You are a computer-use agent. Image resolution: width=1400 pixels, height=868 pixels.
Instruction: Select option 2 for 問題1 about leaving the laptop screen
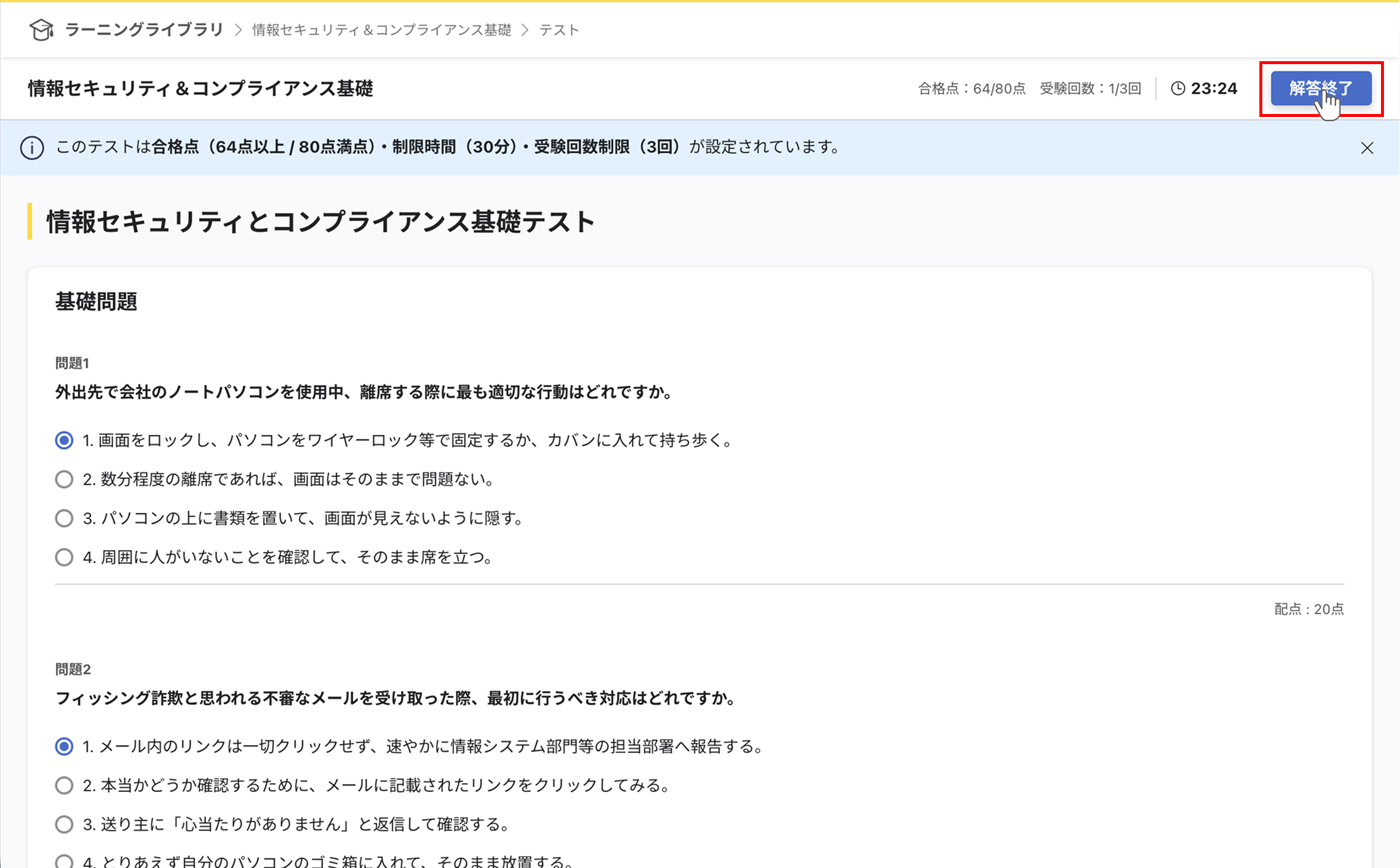pyautogui.click(x=64, y=479)
